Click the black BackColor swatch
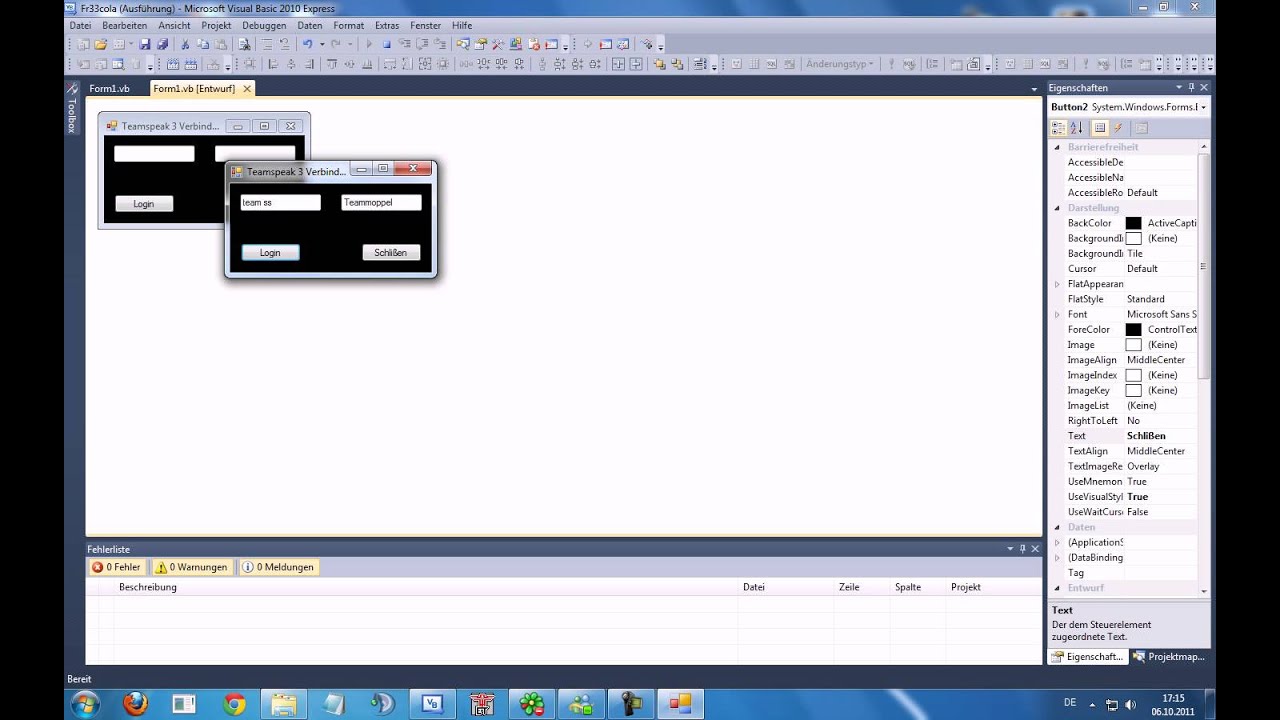 pyautogui.click(x=1133, y=223)
